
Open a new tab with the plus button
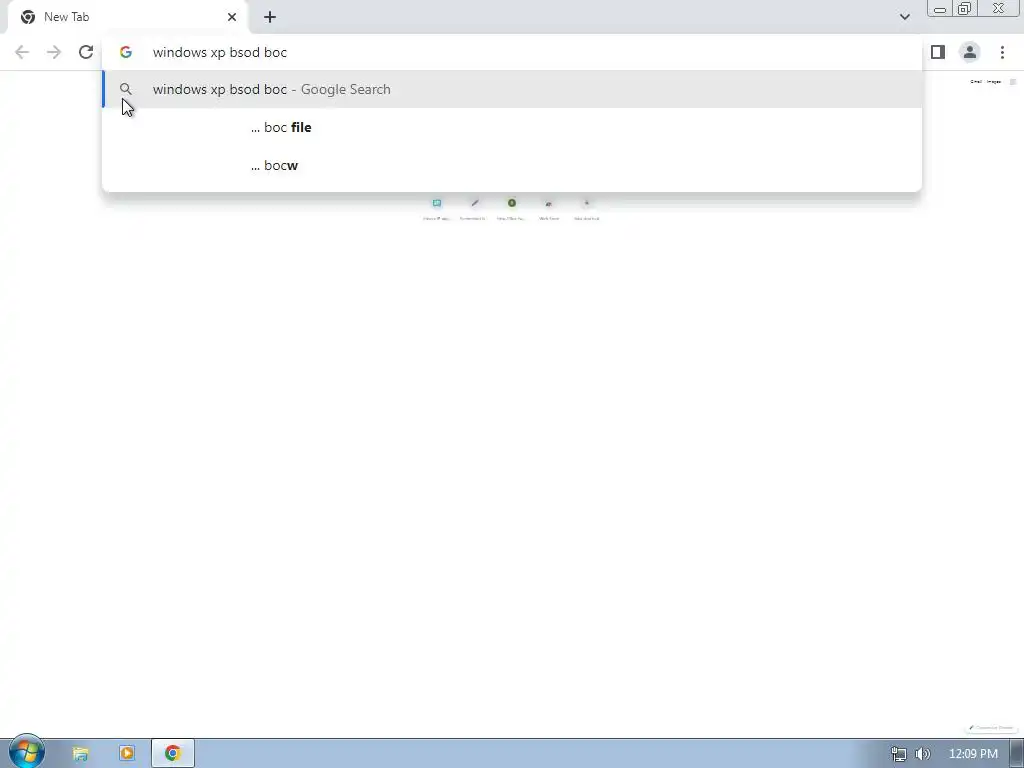point(270,17)
